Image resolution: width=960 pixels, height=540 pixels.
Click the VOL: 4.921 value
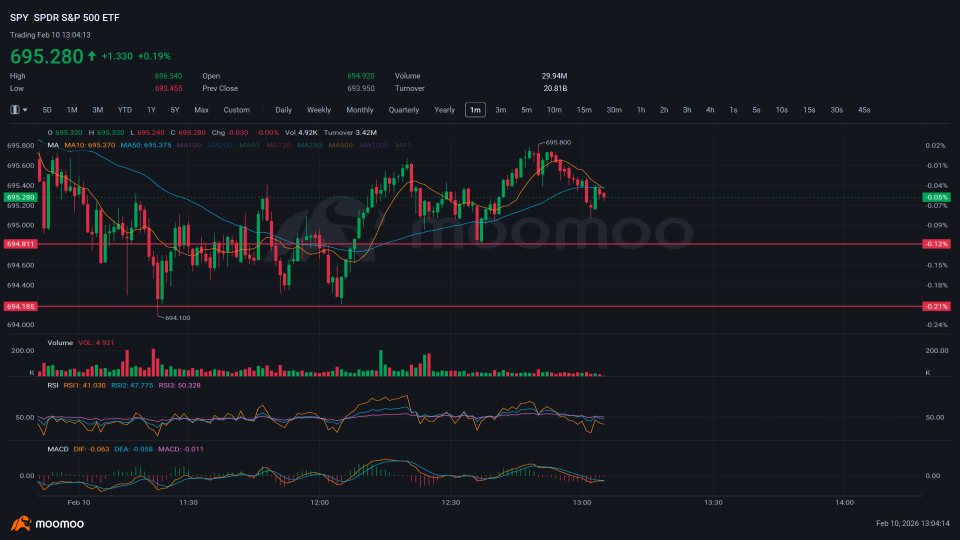(96, 343)
